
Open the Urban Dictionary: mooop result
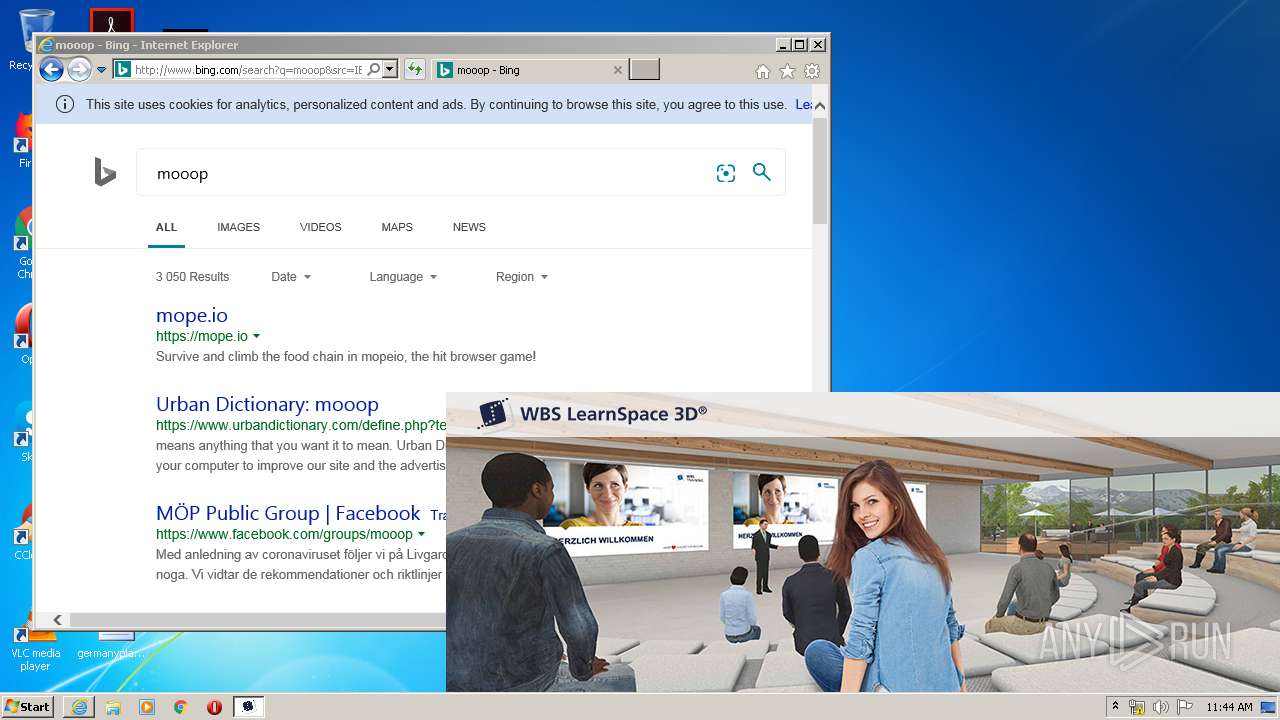267,404
